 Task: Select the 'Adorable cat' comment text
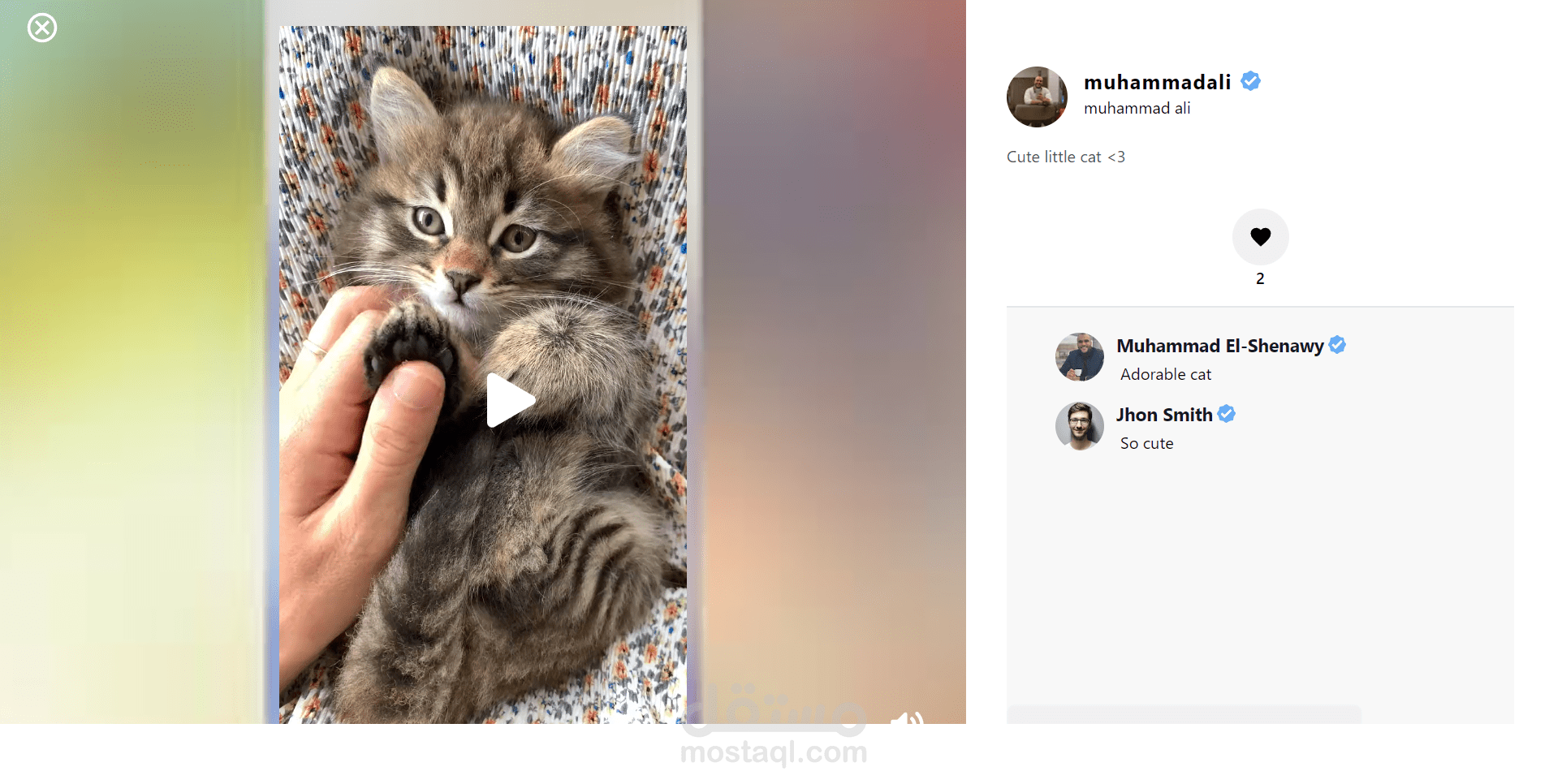point(1165,374)
